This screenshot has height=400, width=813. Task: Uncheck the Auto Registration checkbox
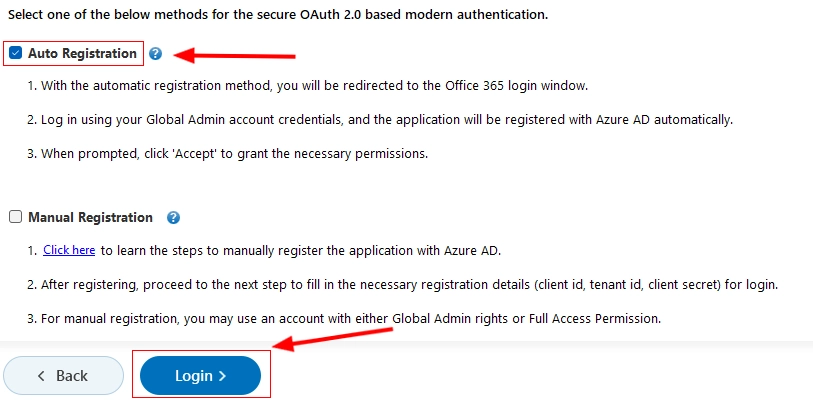16,53
